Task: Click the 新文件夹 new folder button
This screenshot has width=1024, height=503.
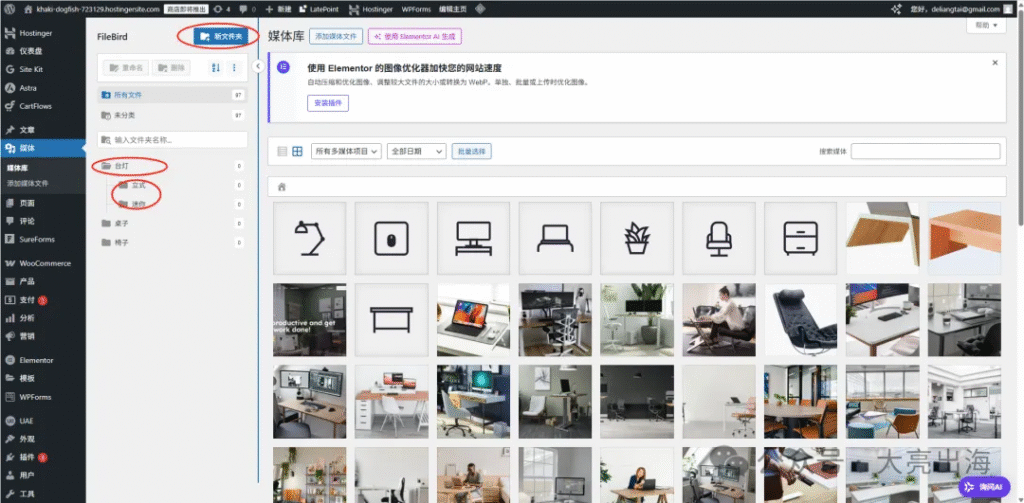Action: coord(221,37)
